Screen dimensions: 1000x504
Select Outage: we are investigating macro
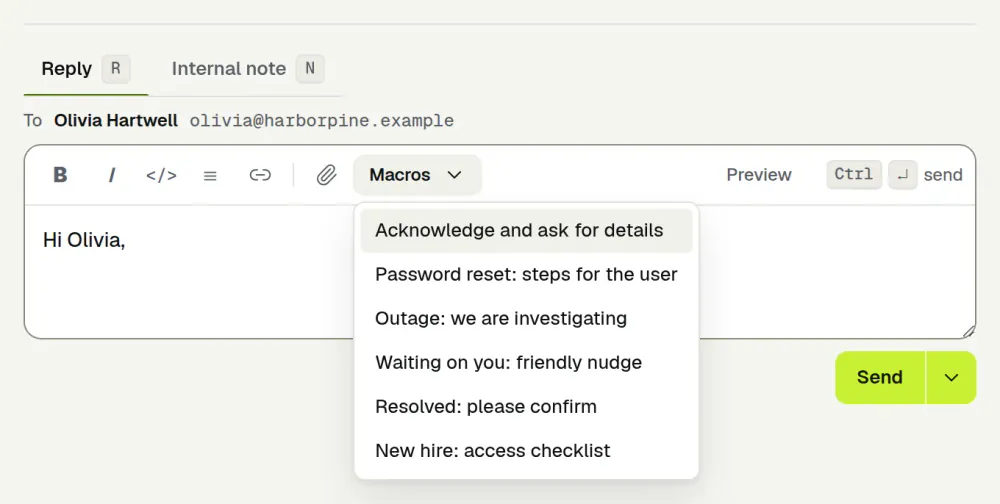click(x=526, y=318)
